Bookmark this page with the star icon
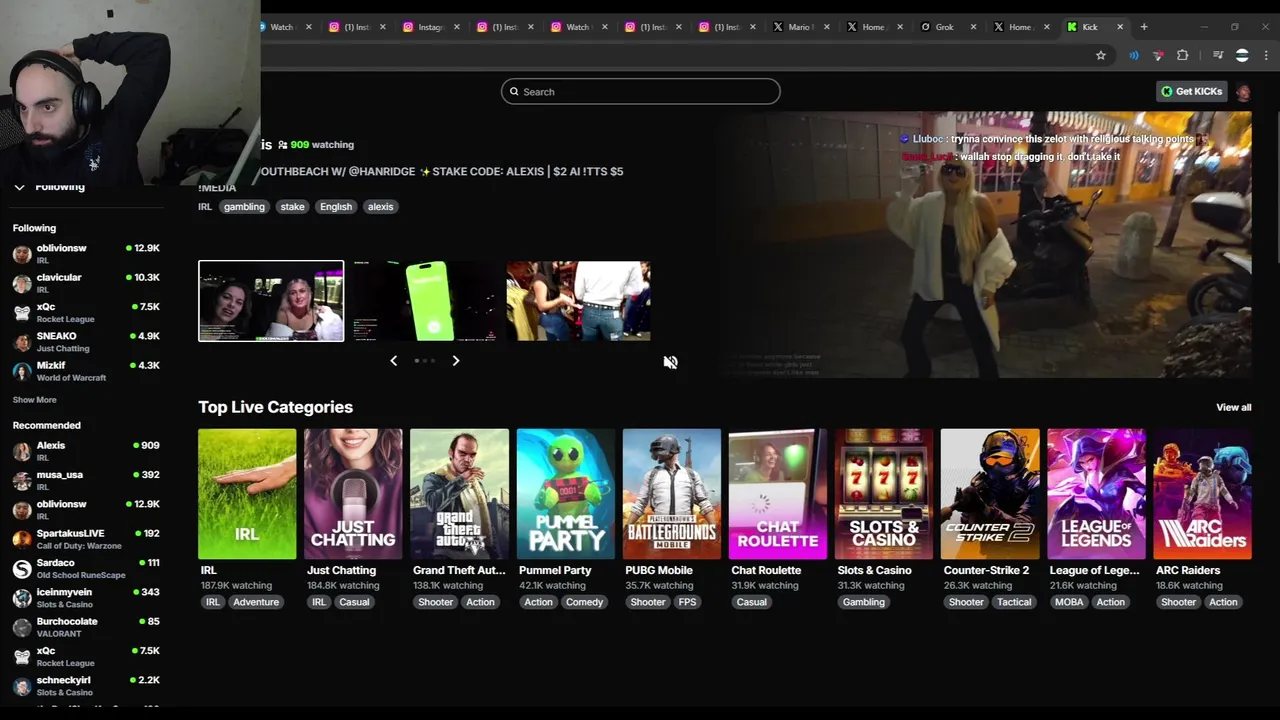The image size is (1280, 720). pos(1101,56)
